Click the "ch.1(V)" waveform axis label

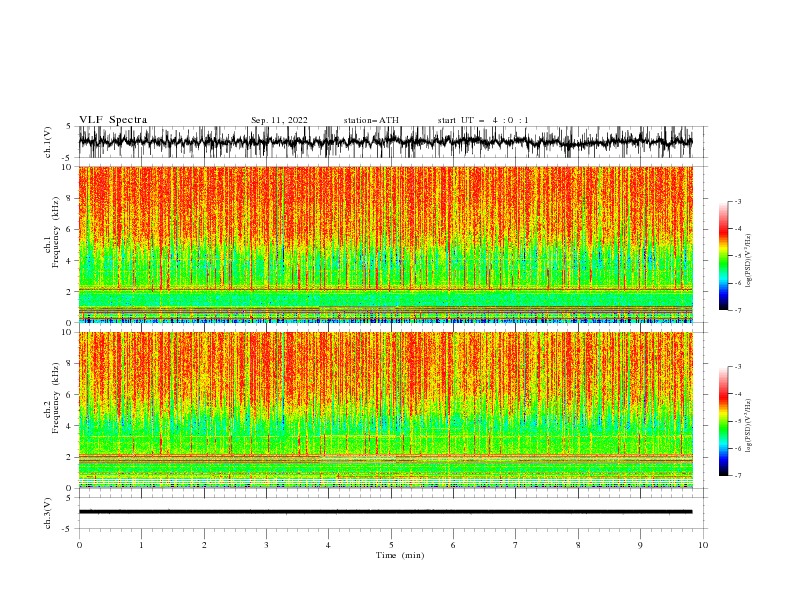click(48, 142)
